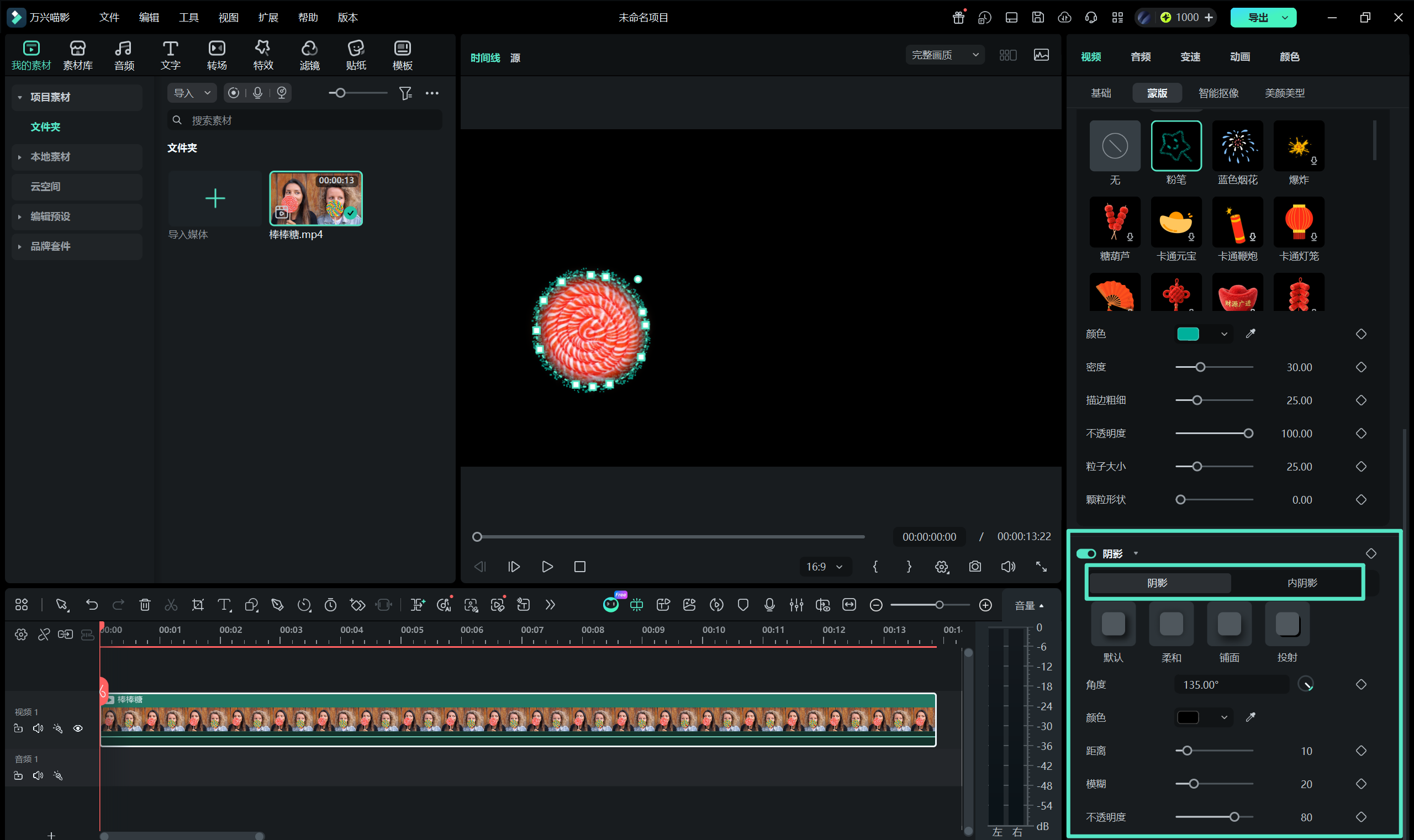Switch to the 内阴影 inner shadow tab
Viewport: 1414px width, 840px height.
pyautogui.click(x=1302, y=583)
